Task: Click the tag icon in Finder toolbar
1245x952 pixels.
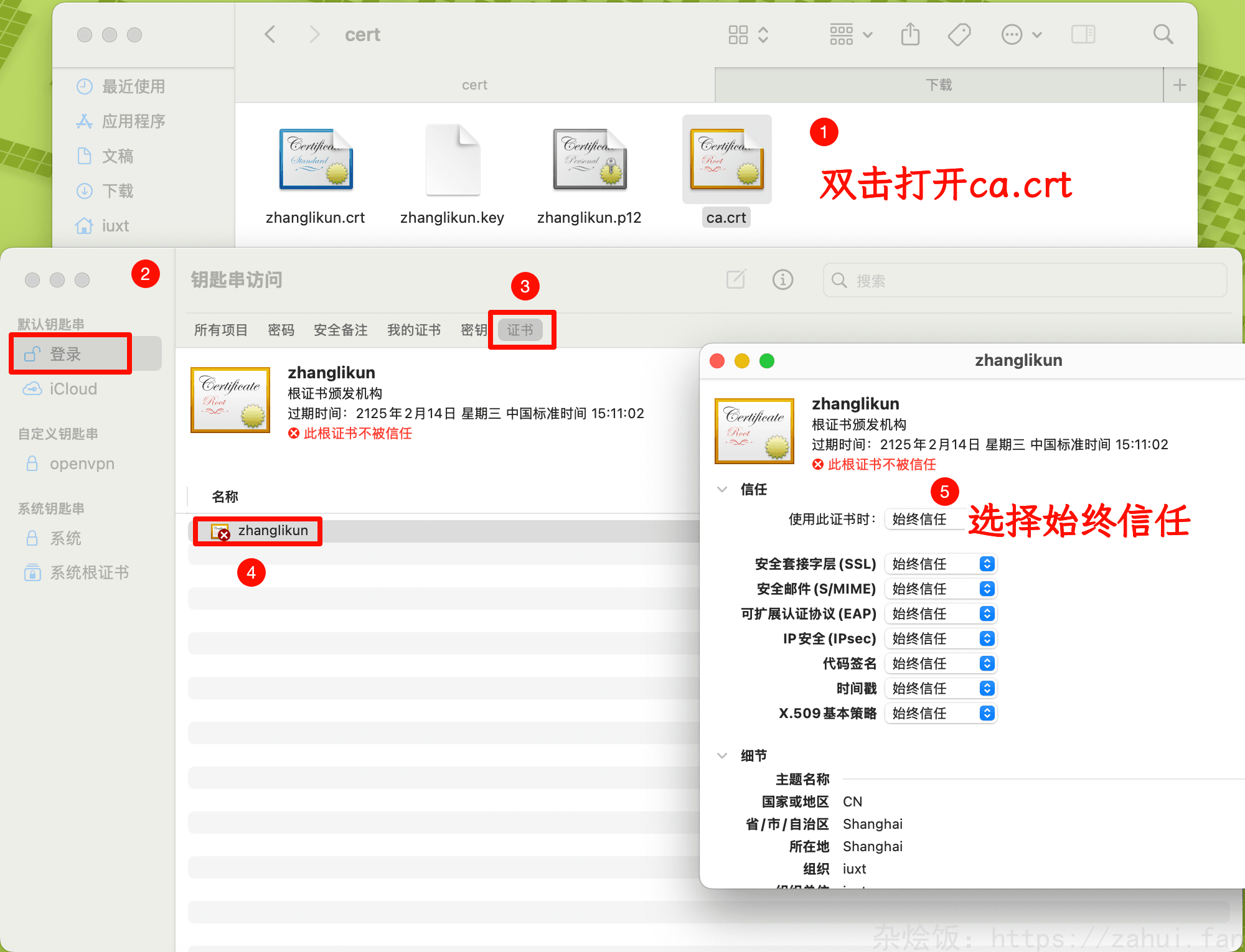Action: pyautogui.click(x=959, y=34)
